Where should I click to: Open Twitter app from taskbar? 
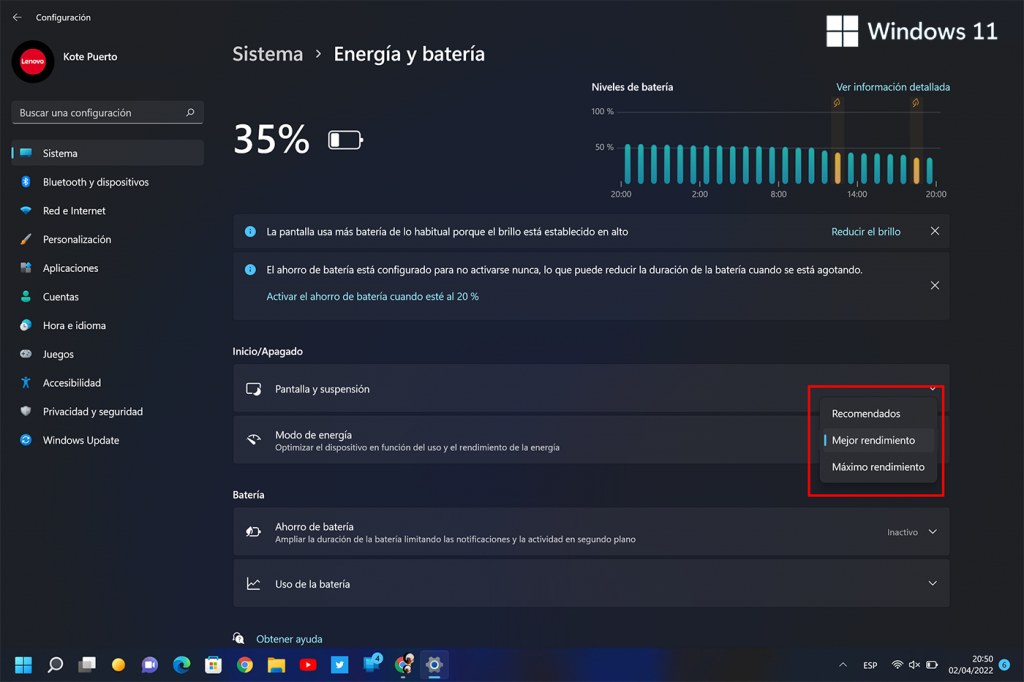[340, 665]
